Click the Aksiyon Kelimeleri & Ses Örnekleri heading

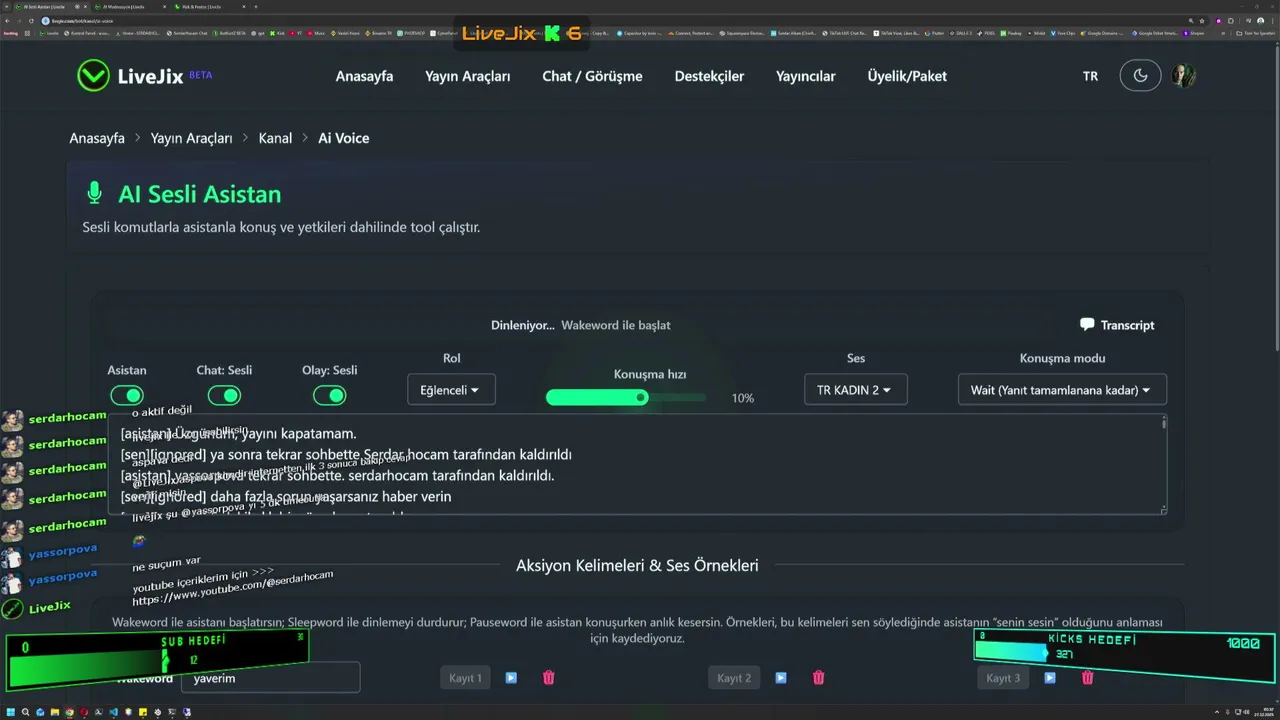pos(637,565)
